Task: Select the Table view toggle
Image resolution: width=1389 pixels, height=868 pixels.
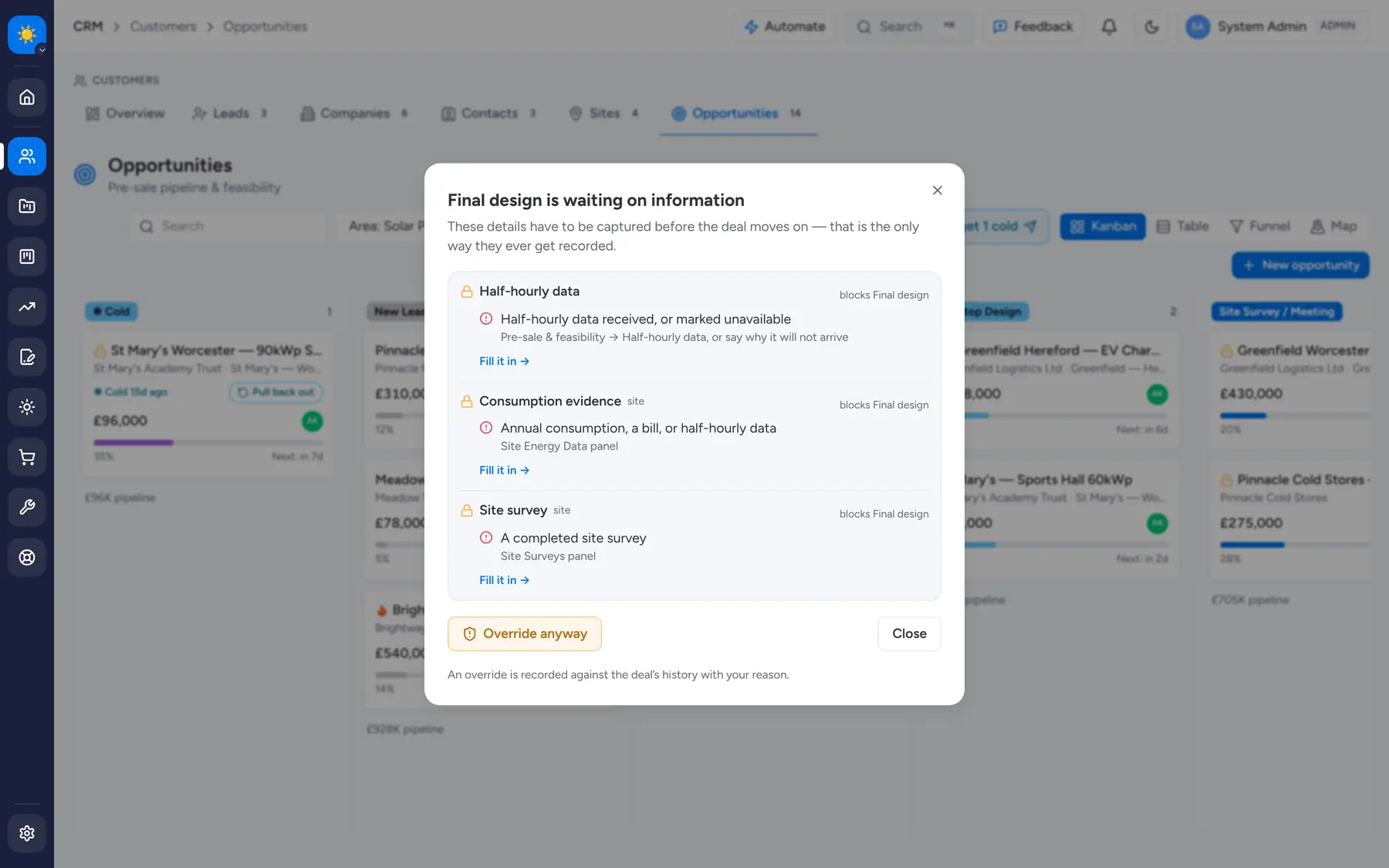Action: pyautogui.click(x=1183, y=226)
